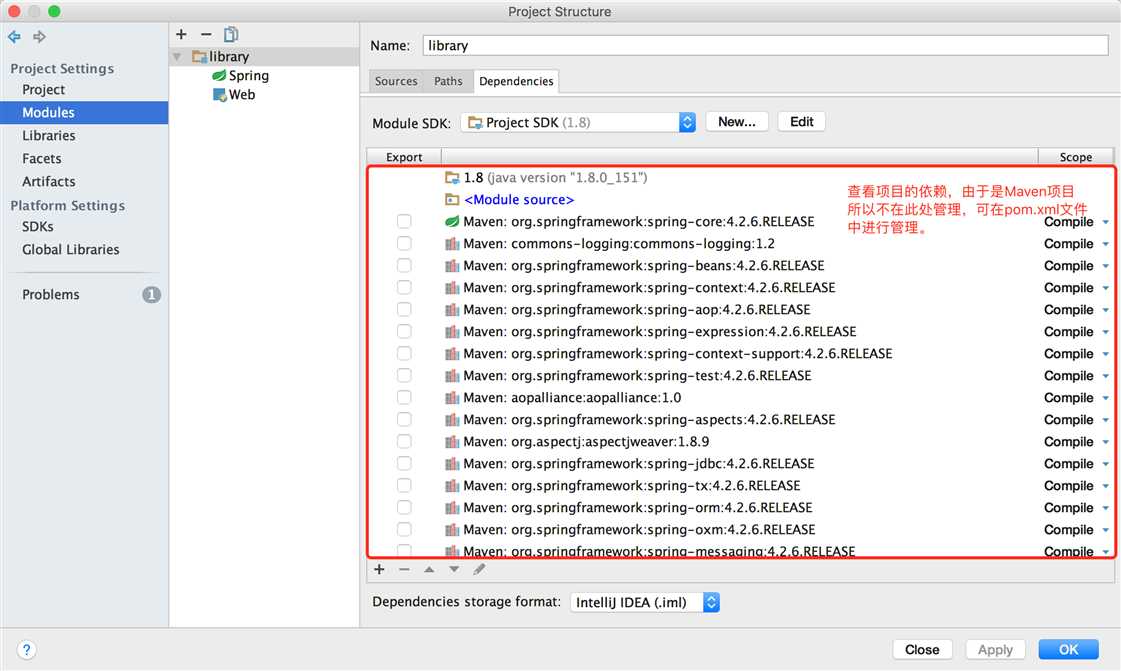Click the Problems count badge

pyautogui.click(x=152, y=294)
